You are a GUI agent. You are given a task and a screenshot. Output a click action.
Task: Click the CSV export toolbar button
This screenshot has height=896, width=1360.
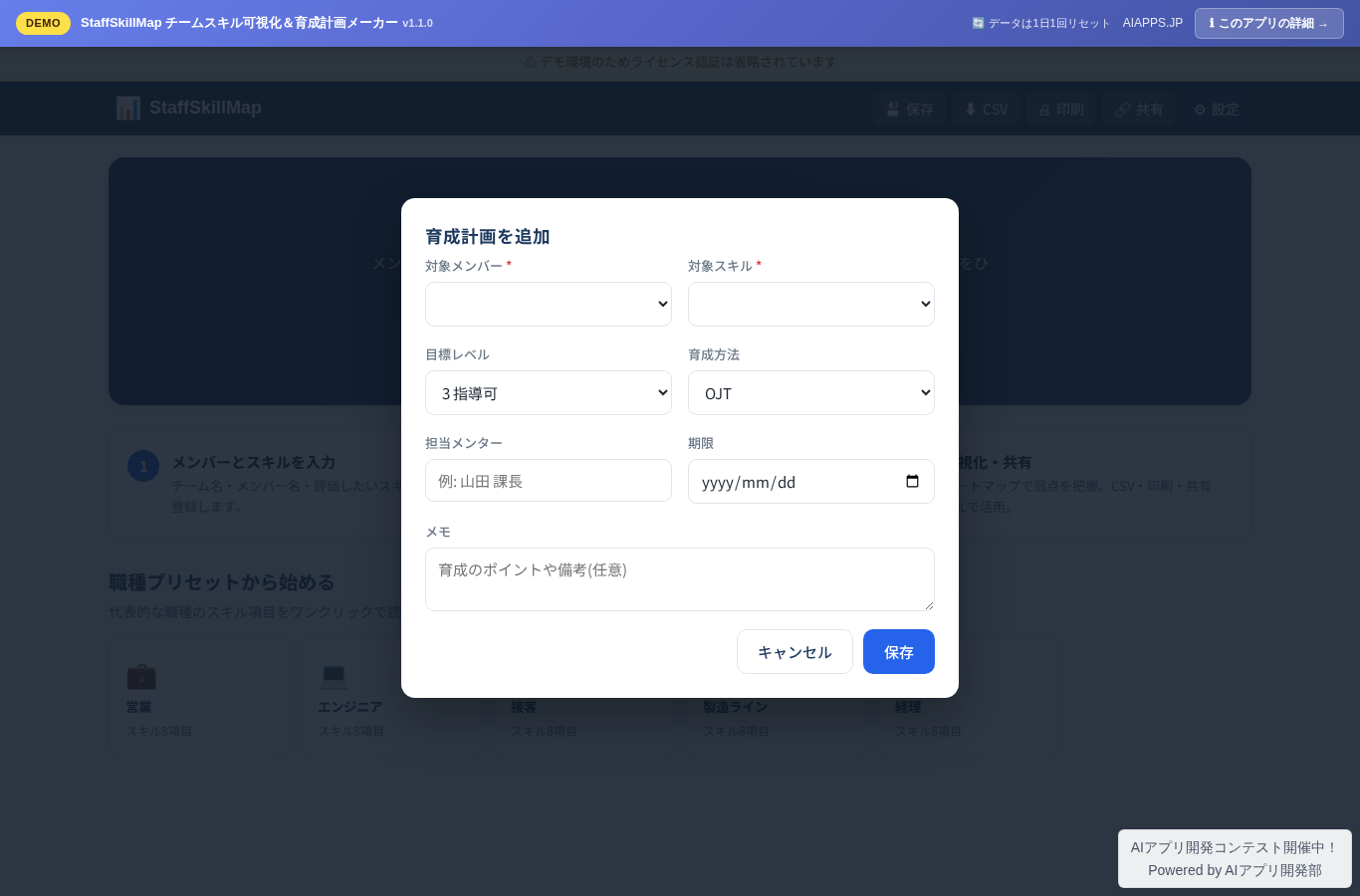pos(986,110)
